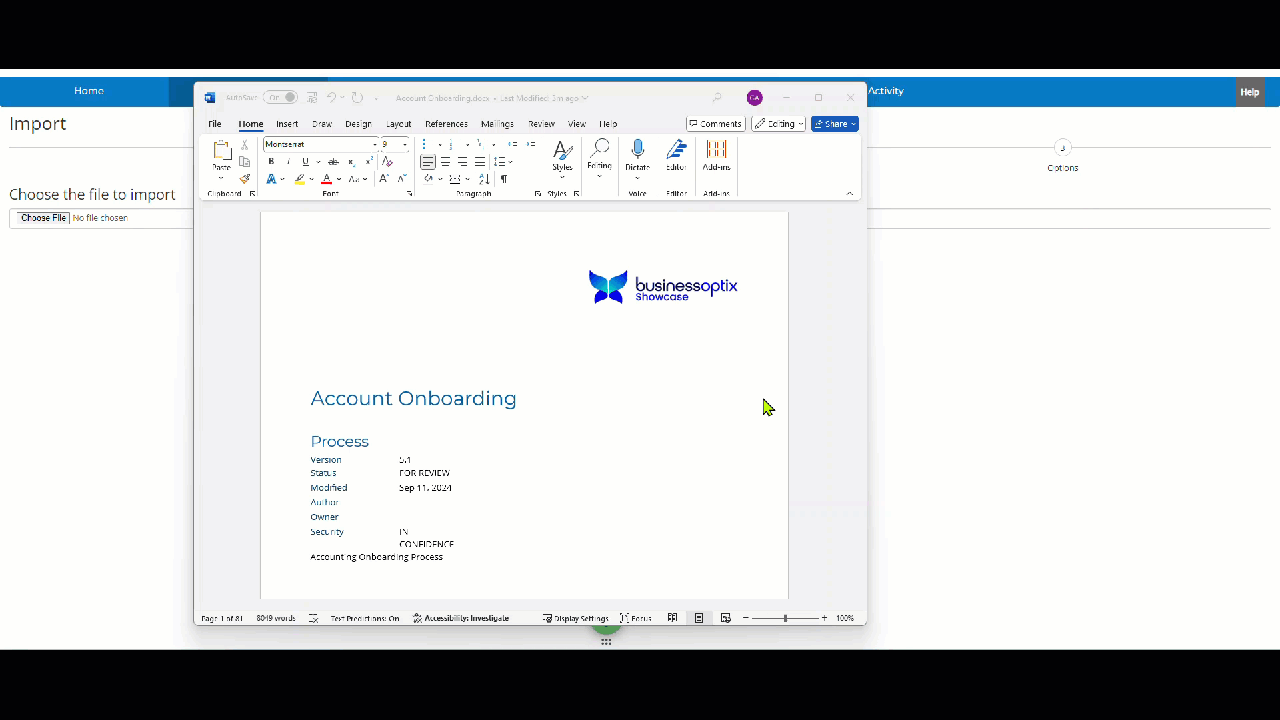Click Accessibility: Investigate in status bar

click(x=461, y=618)
